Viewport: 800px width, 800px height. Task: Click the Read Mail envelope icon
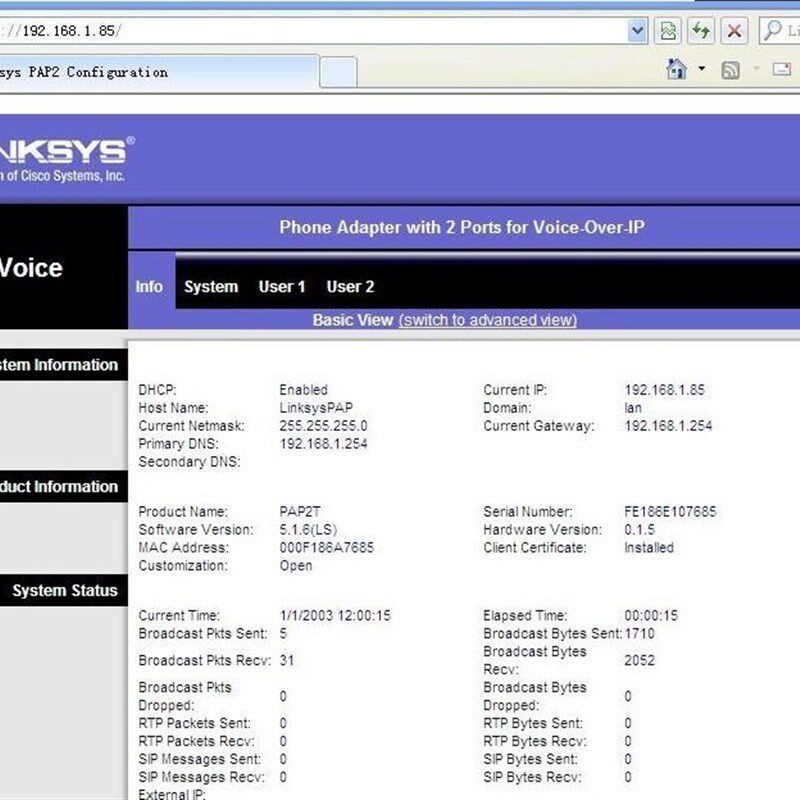tap(782, 70)
